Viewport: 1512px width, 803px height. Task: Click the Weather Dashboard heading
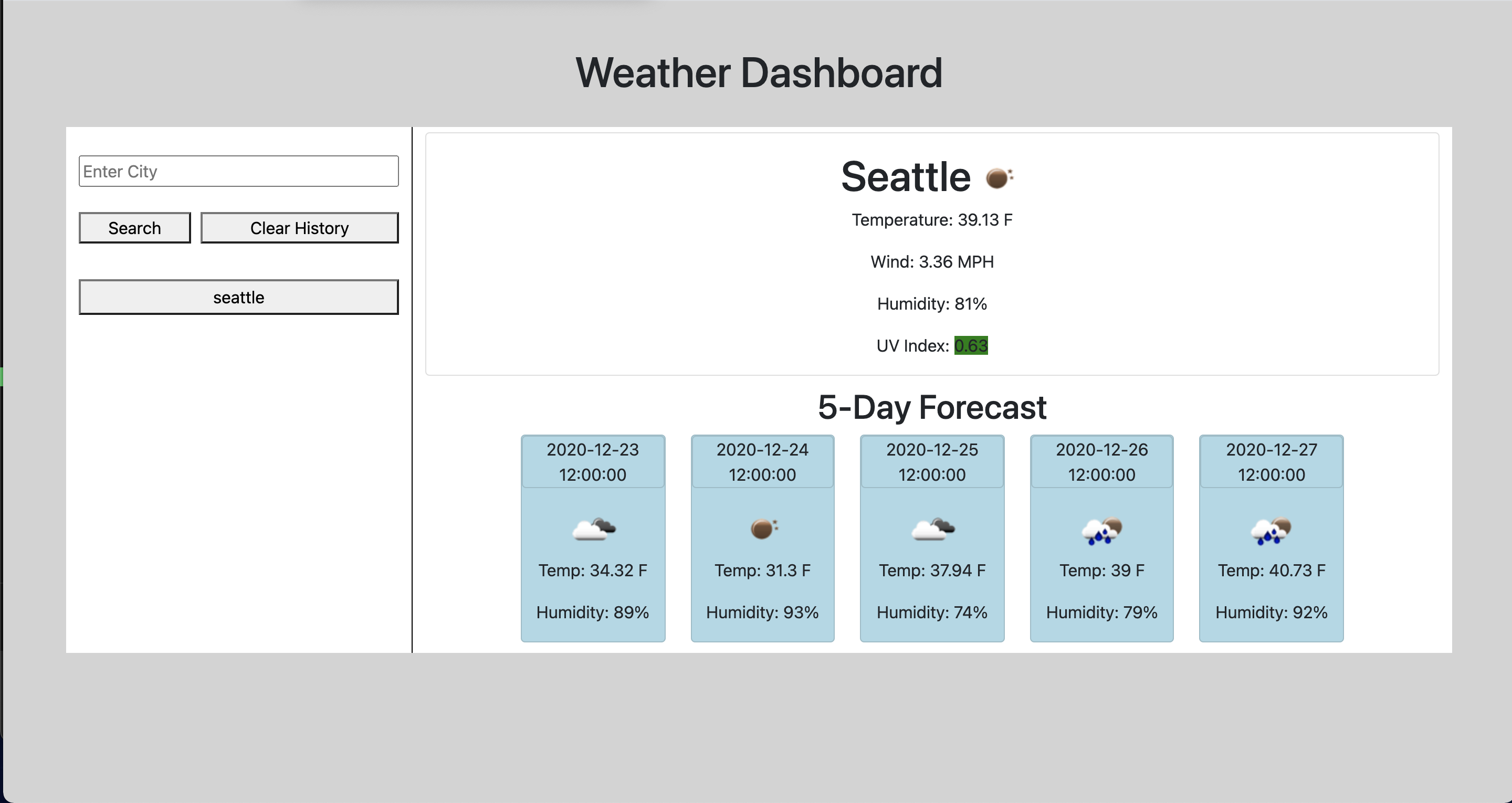point(759,73)
